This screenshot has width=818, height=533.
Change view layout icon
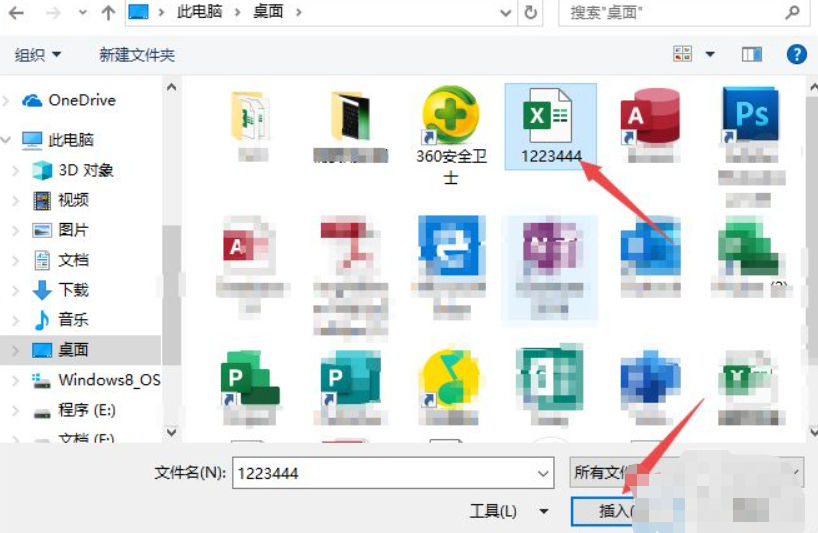(683, 54)
